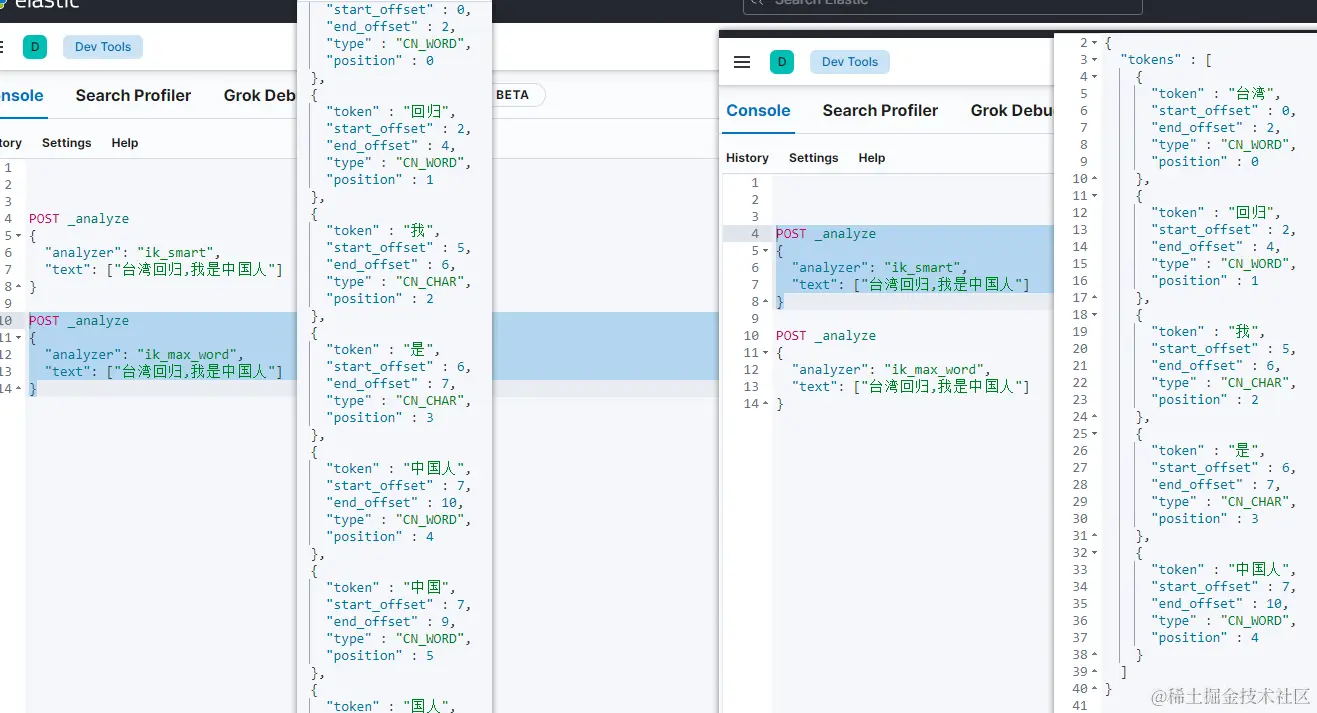The width and height of the screenshot is (1317, 713).
Task: Click "analyzer": "ik_max_word" line in right editor
Action: tap(891, 370)
